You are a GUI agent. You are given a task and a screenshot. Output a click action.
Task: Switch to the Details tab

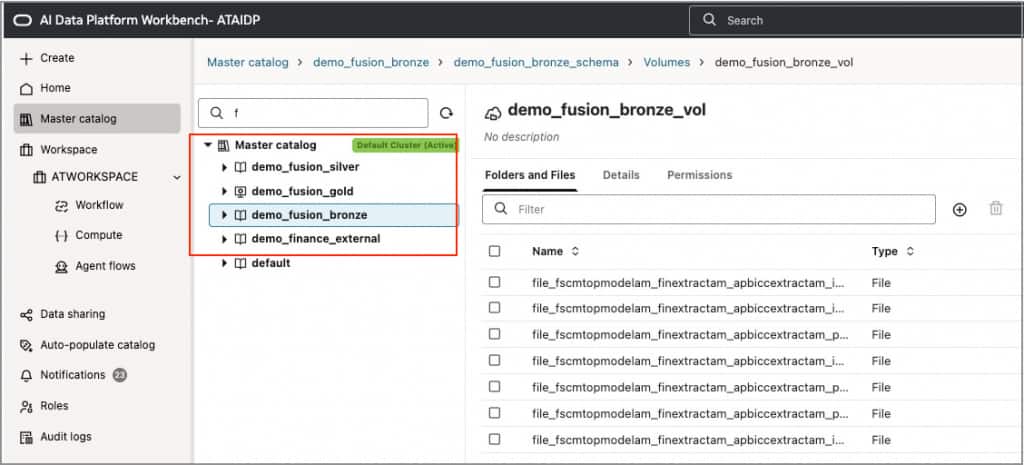tap(621, 175)
